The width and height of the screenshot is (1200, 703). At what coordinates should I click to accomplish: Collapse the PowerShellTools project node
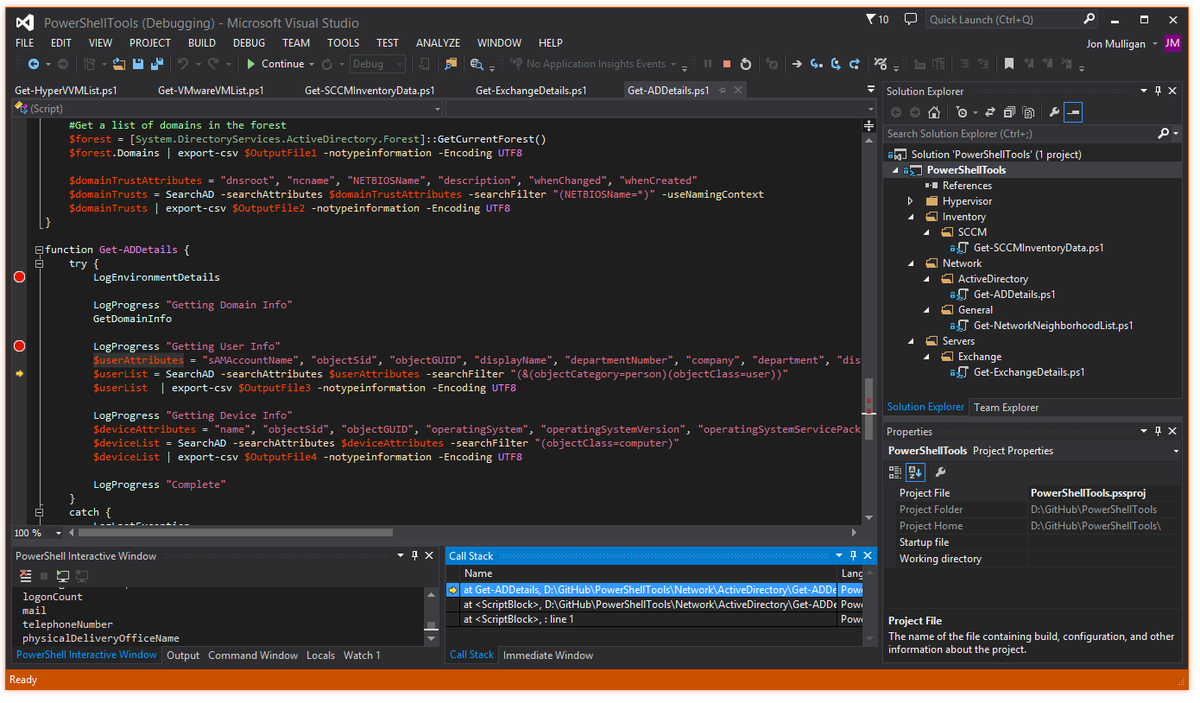tap(894, 170)
